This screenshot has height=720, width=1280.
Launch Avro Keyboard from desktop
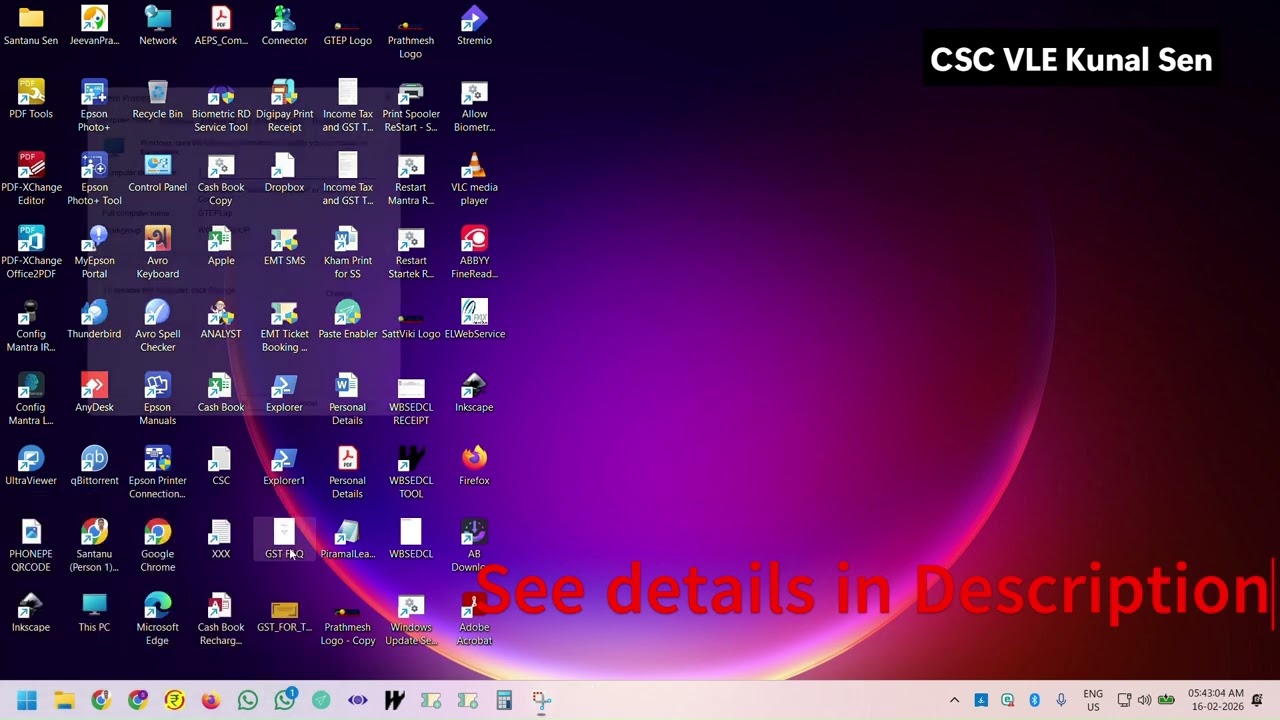click(x=158, y=252)
